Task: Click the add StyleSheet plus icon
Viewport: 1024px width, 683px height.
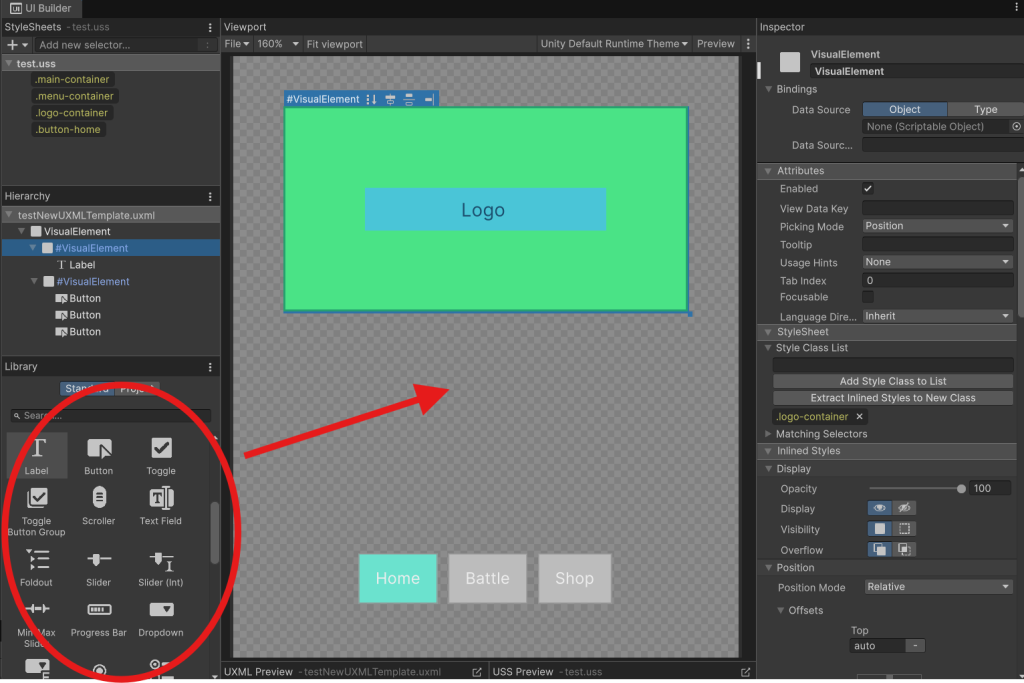Action: pyautogui.click(x=13, y=45)
